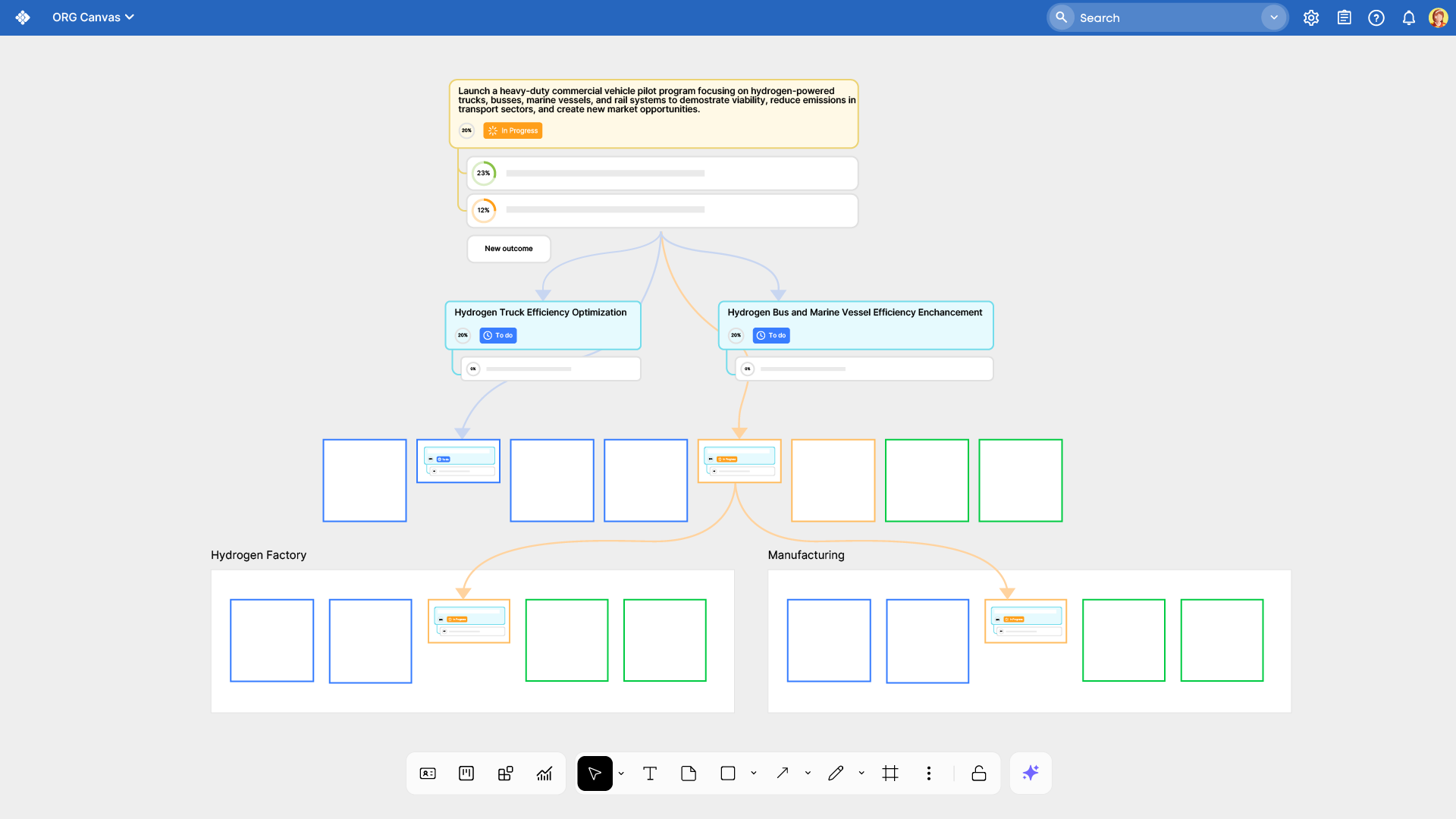Select the Text tool
Image resolution: width=1456 pixels, height=819 pixels.
(x=650, y=773)
